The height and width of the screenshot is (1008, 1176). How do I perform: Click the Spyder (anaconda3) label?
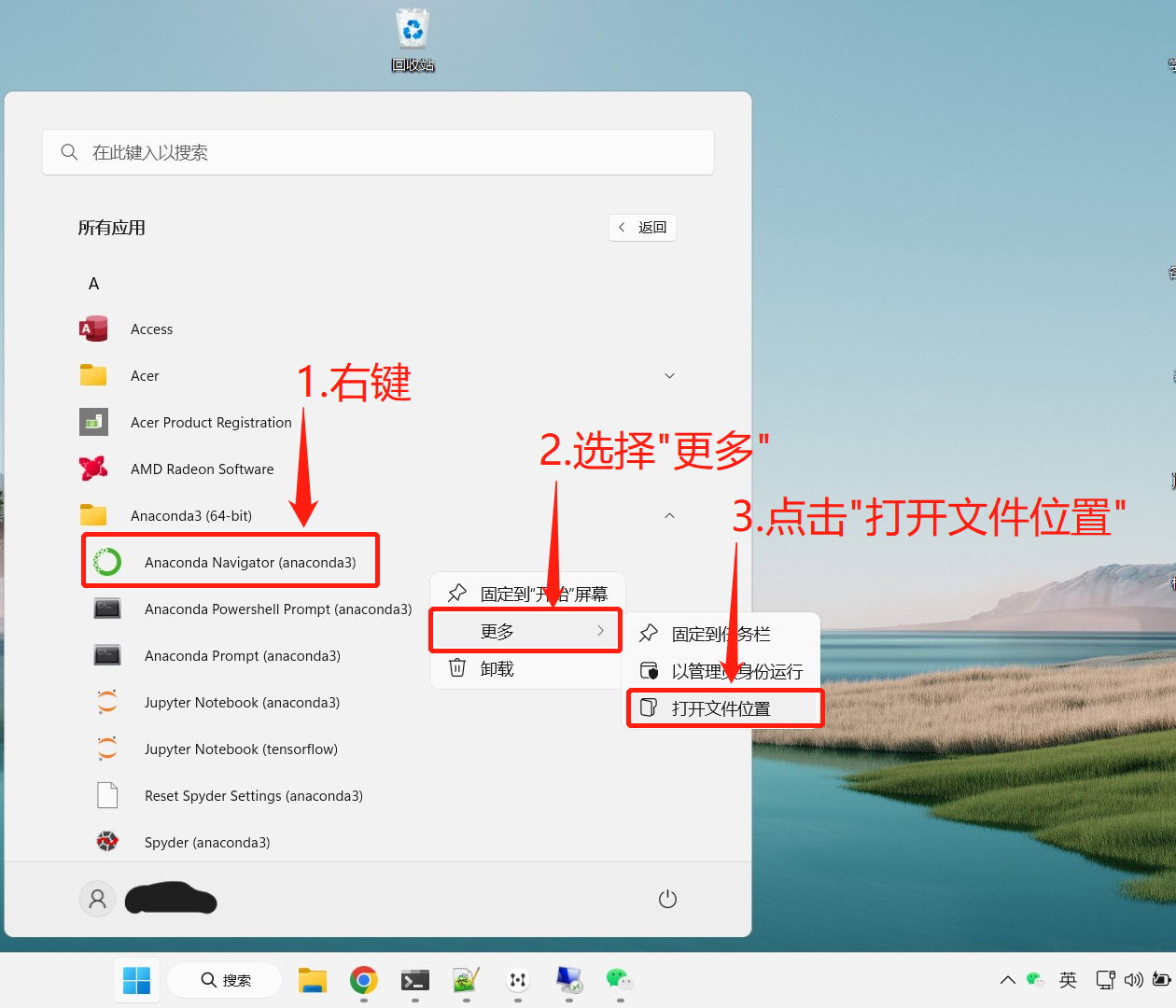(x=207, y=843)
